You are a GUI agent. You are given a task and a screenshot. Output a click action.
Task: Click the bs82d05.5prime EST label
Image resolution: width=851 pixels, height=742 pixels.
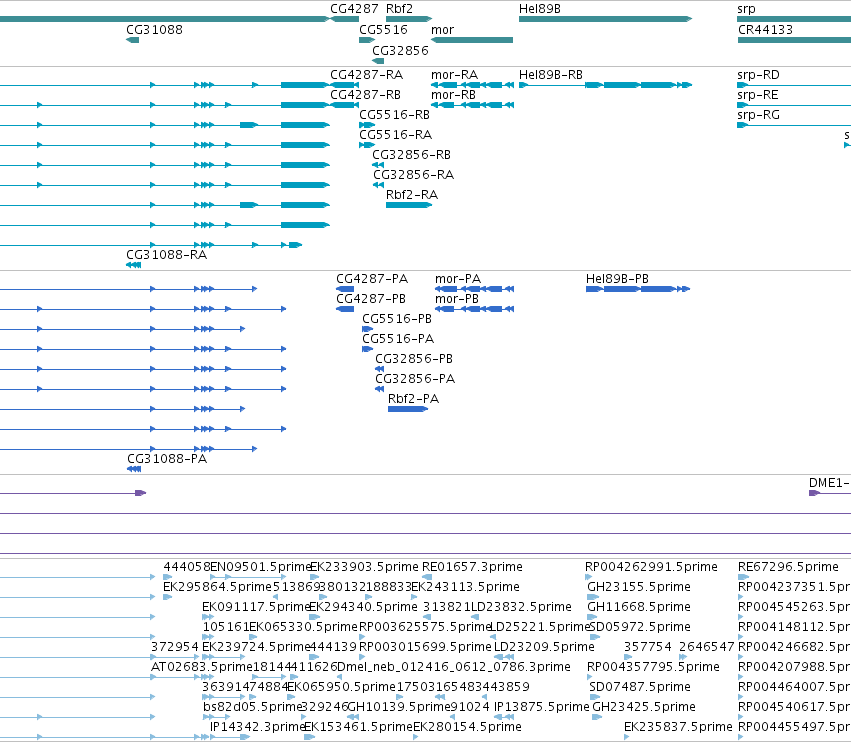click(252, 707)
